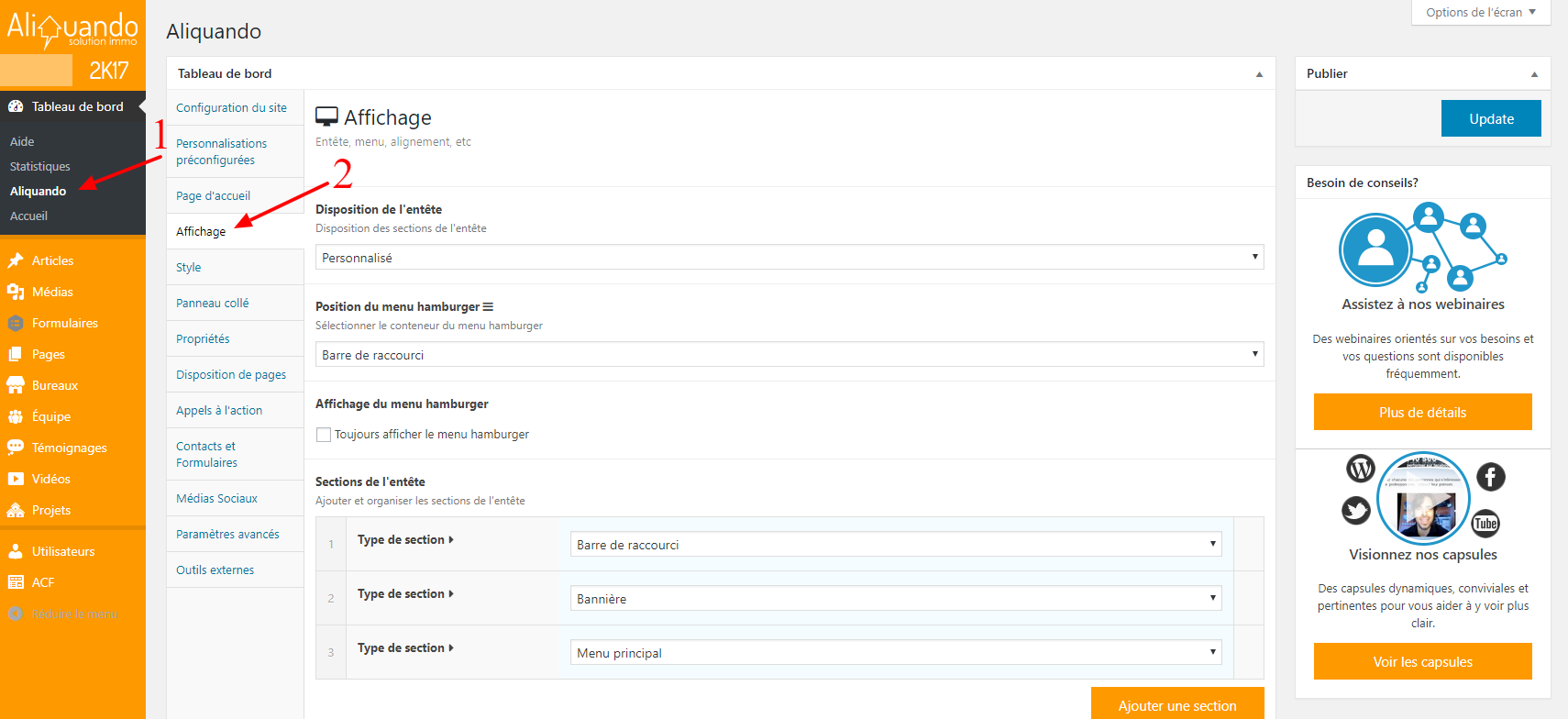Click the ACF table icon
This screenshot has height=719, width=1568.
16,582
